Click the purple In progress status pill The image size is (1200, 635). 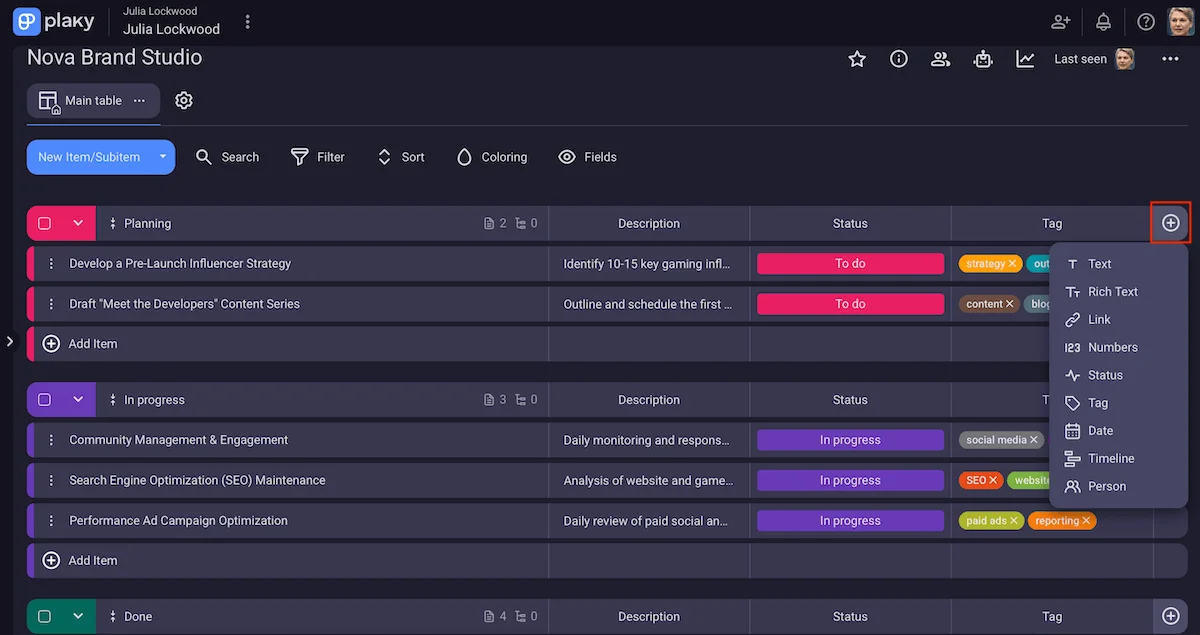[x=850, y=439]
